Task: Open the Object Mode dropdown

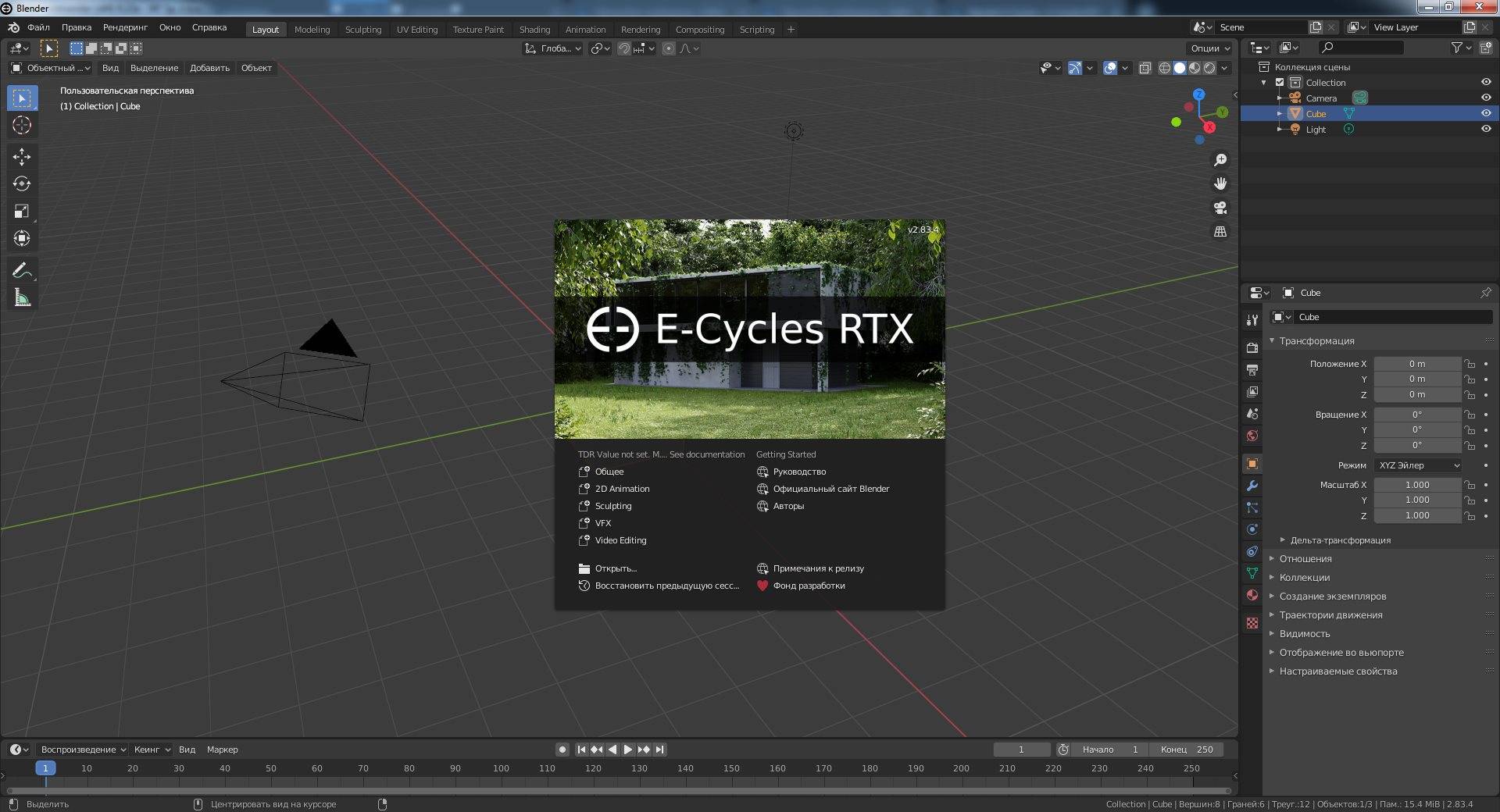Action: click(51, 68)
